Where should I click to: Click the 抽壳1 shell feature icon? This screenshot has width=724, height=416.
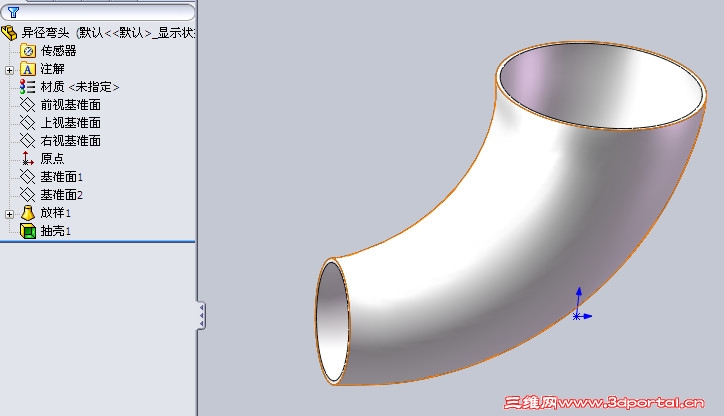pyautogui.click(x=28, y=231)
